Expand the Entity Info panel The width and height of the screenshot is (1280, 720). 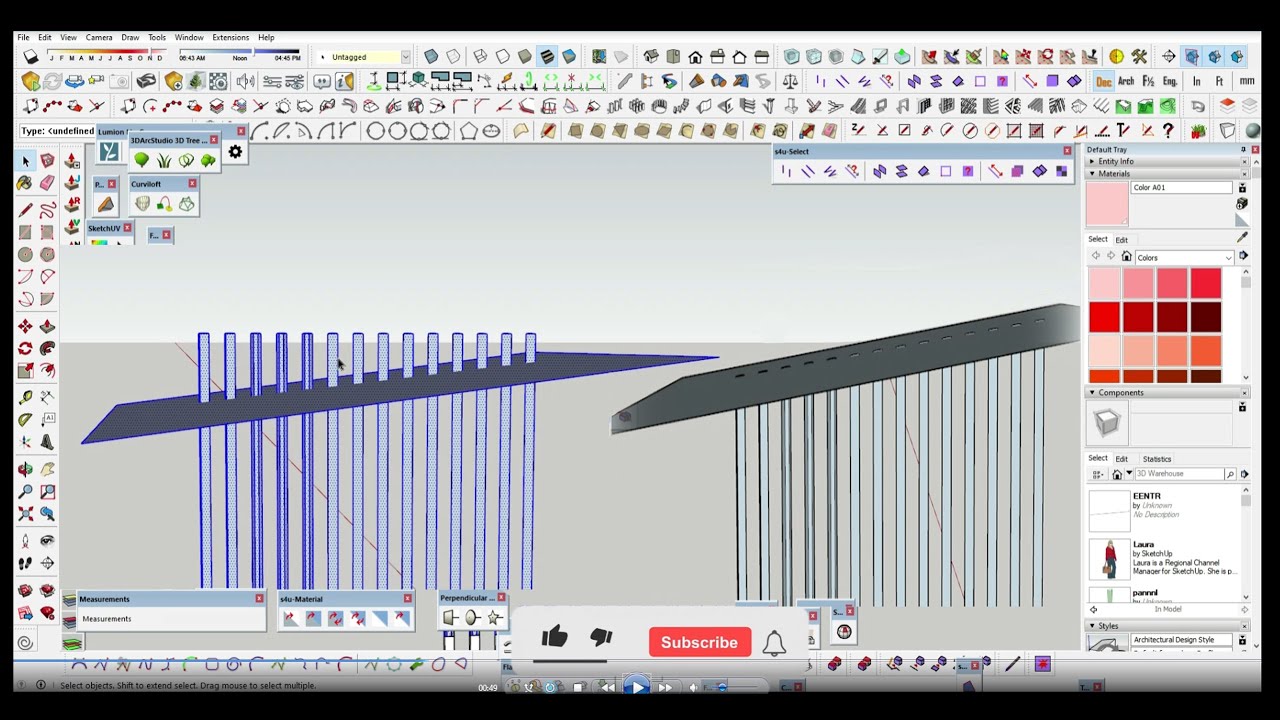tap(1166, 161)
